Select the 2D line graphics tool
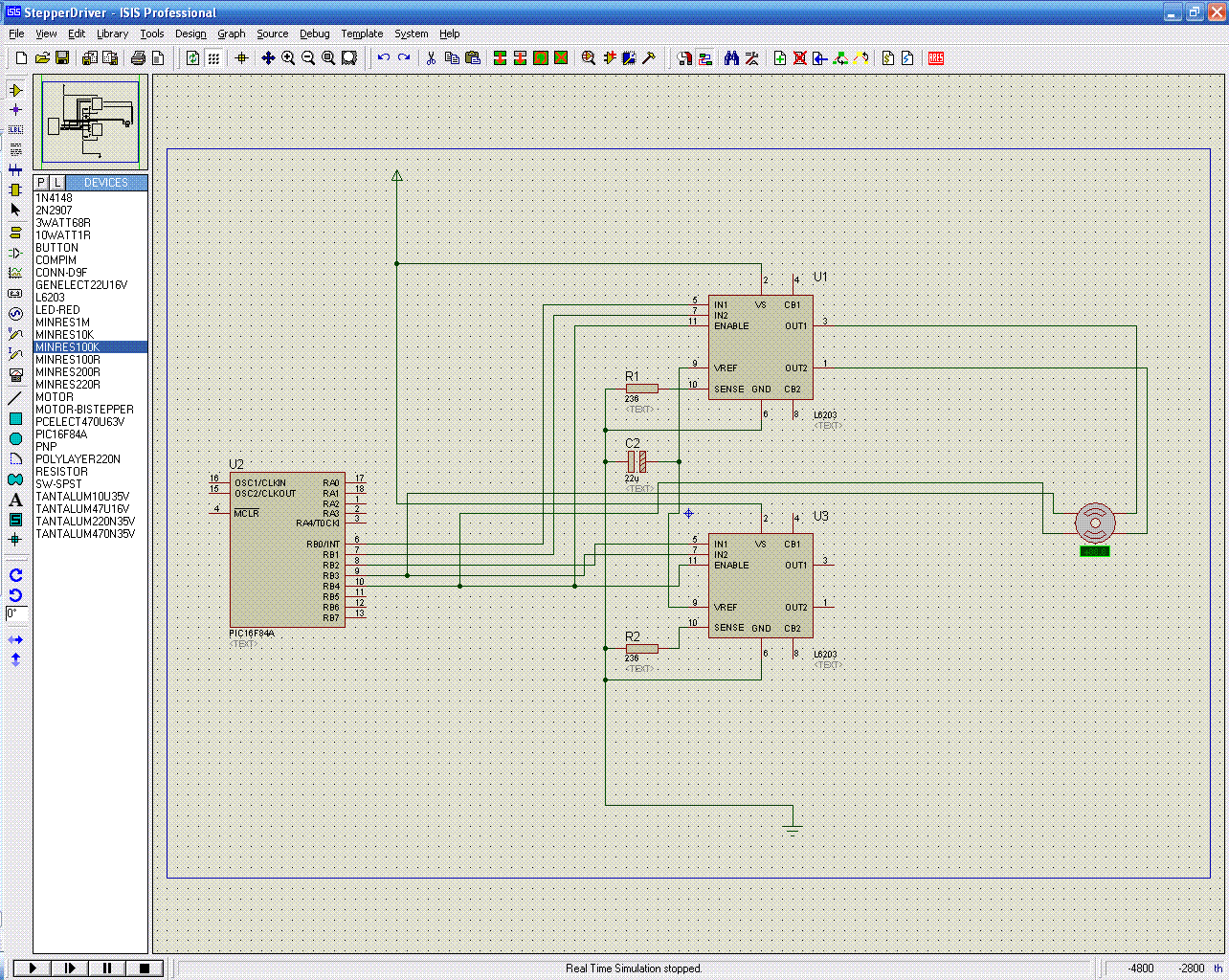This screenshot has height=980, width=1229. coord(15,398)
